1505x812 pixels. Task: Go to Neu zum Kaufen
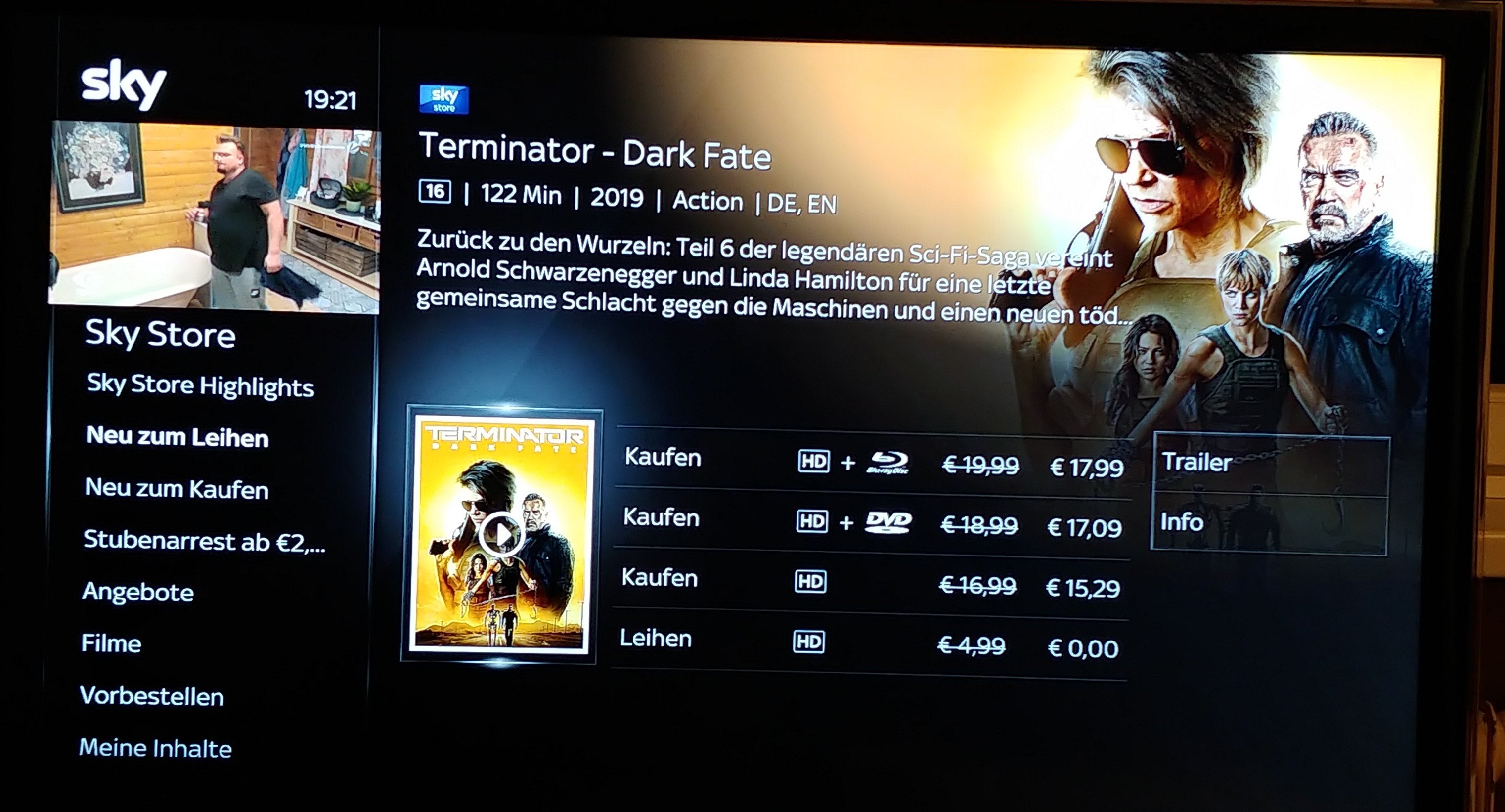[177, 488]
